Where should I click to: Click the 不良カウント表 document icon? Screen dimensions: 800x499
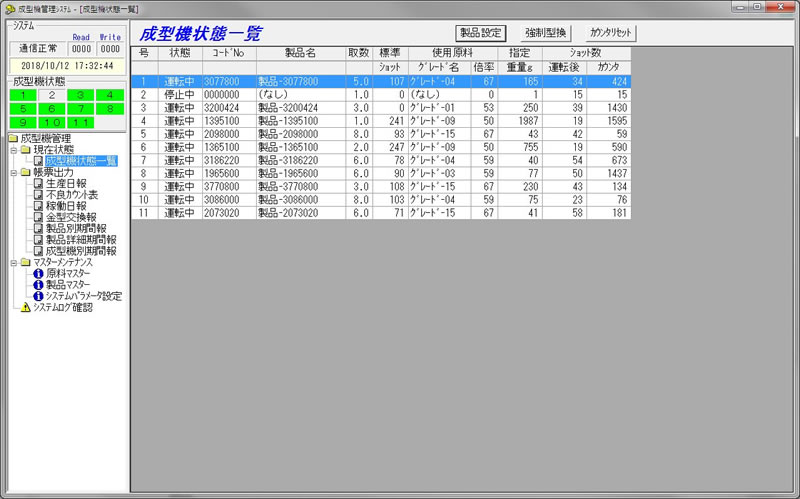click(38, 195)
